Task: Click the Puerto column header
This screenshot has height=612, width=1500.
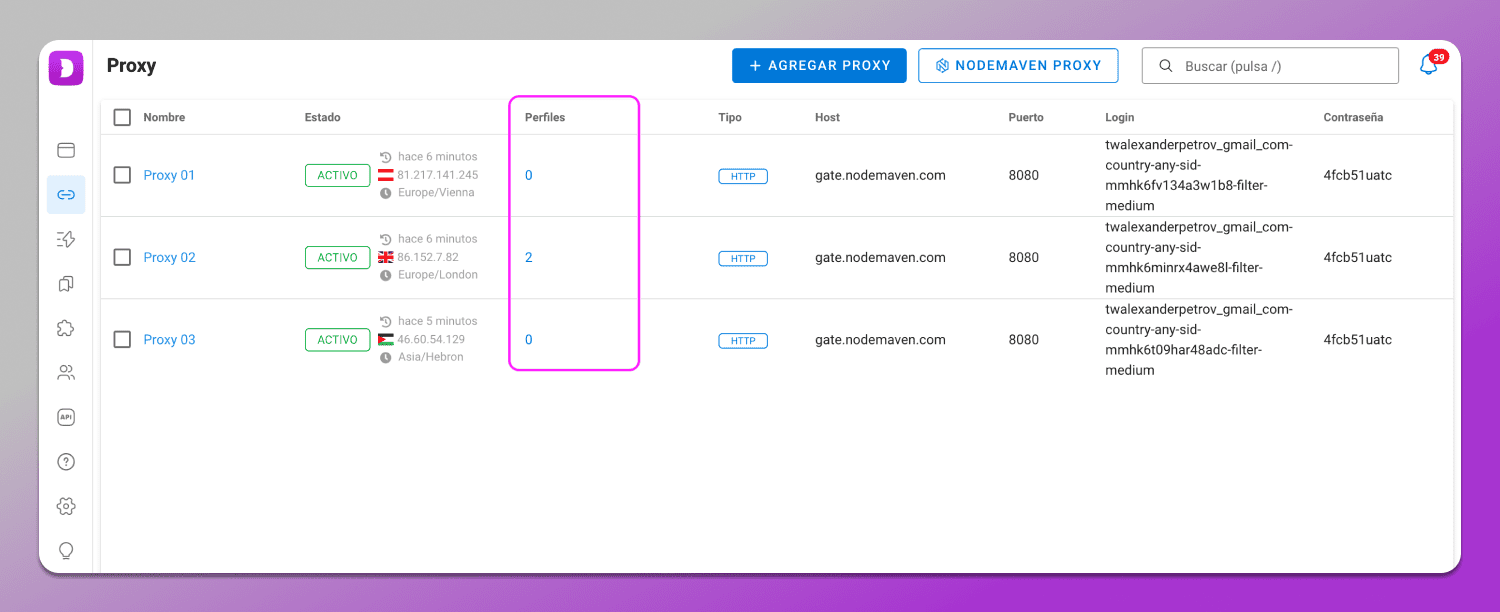Action: 1026,117
